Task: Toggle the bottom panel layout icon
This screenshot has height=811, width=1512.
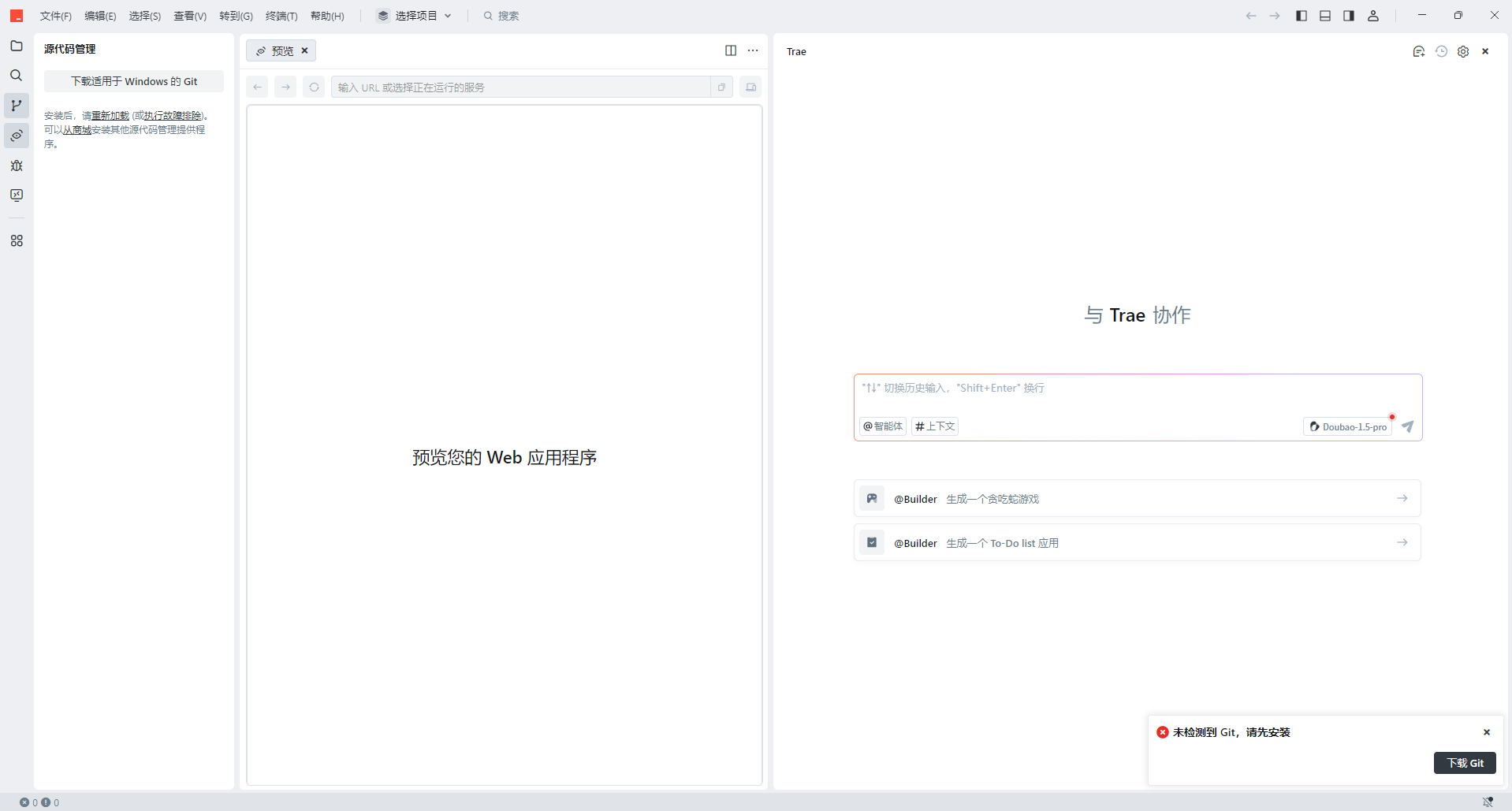Action: (1325, 16)
